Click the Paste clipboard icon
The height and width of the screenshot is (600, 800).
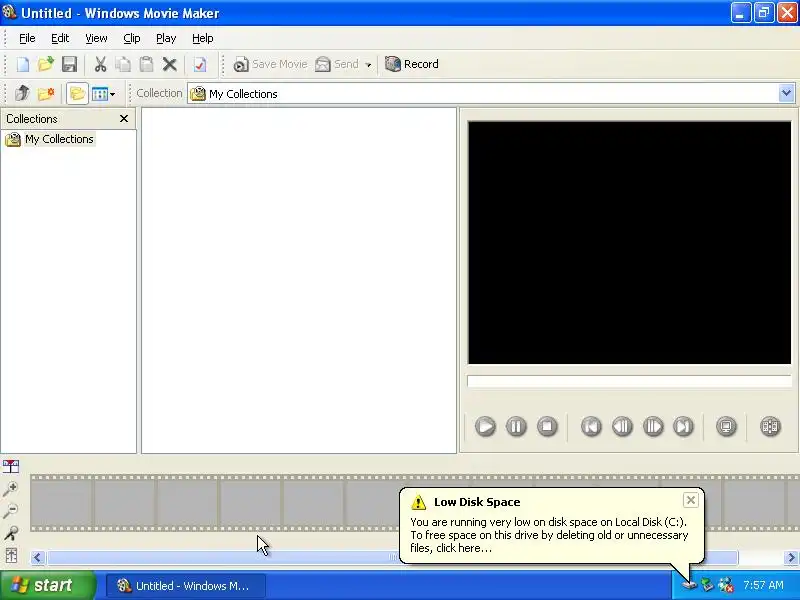pyautogui.click(x=146, y=64)
